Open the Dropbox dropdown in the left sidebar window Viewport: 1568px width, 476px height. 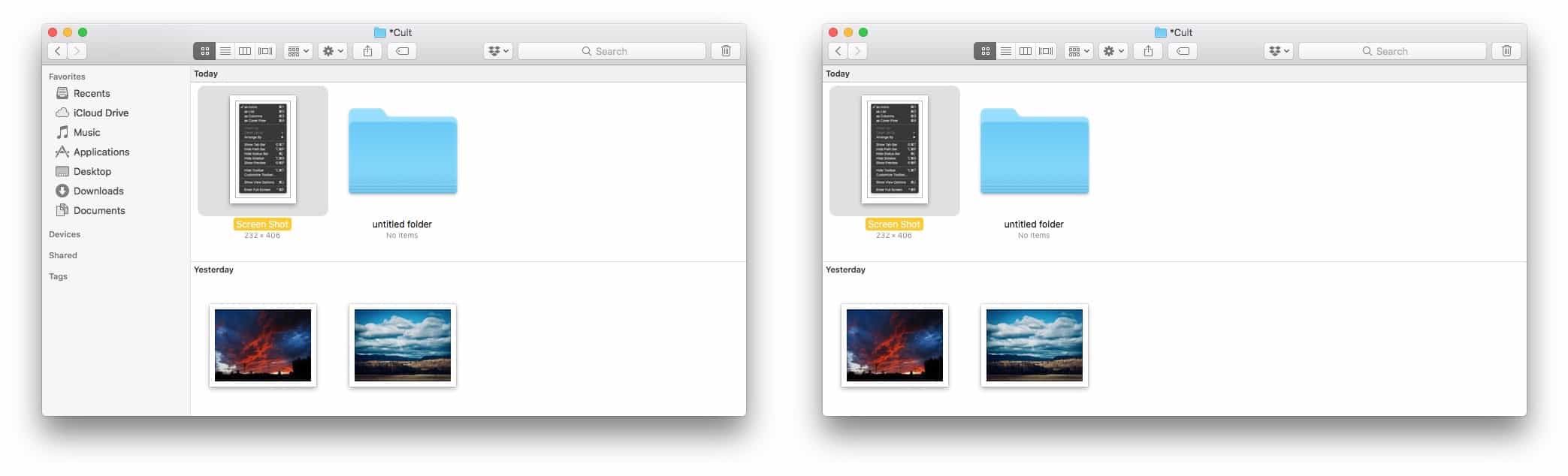[498, 51]
